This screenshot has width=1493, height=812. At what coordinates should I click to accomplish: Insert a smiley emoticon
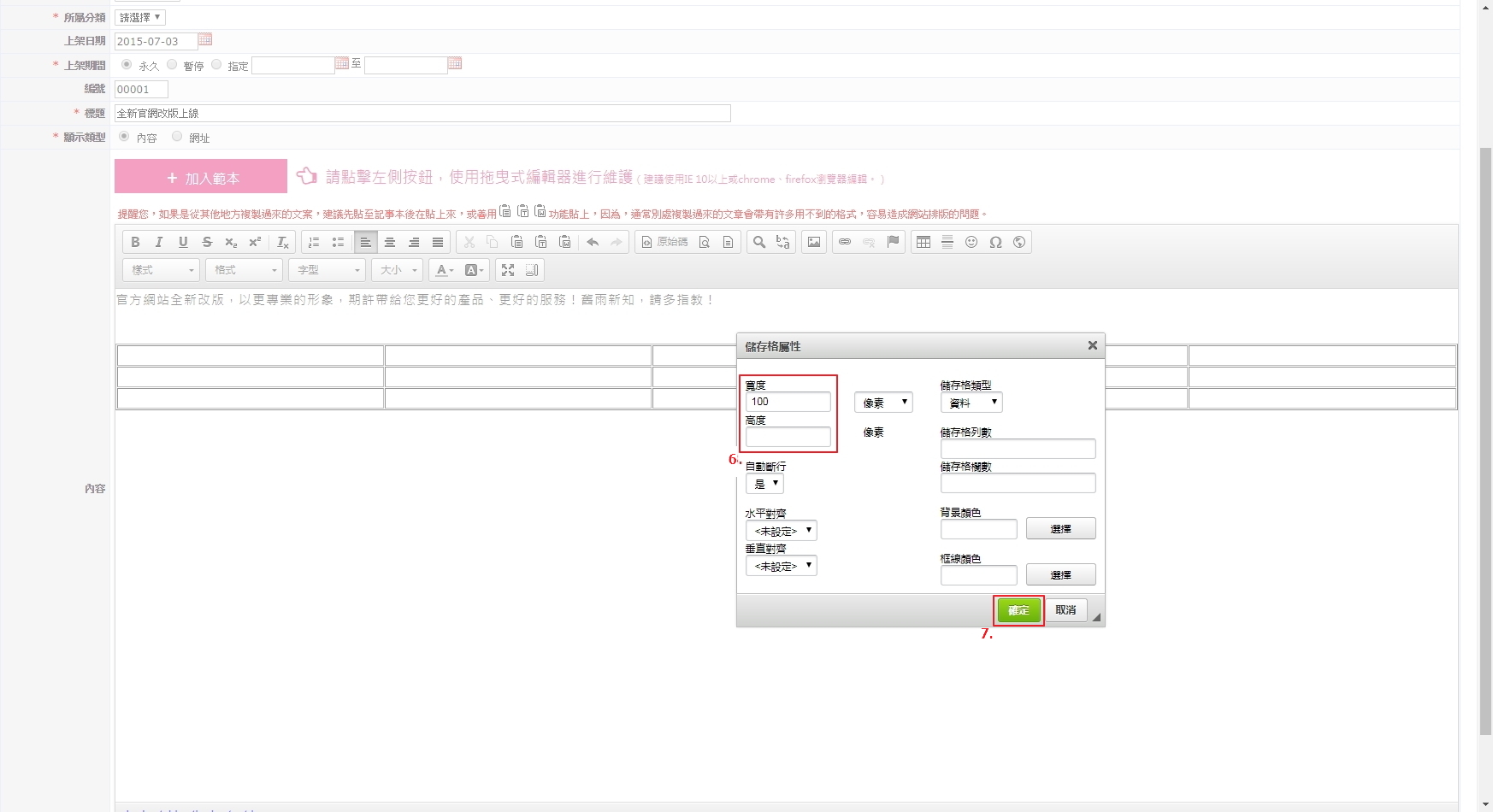(971, 243)
